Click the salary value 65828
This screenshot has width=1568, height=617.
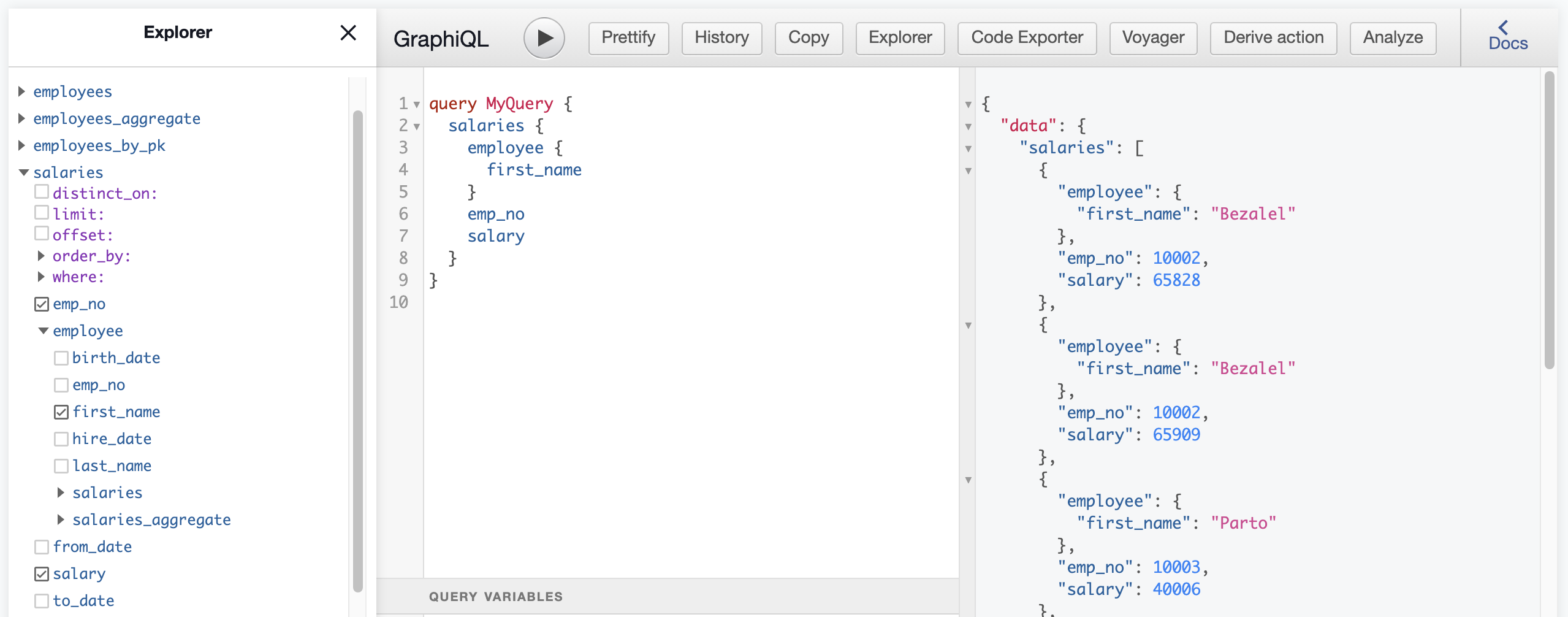point(1176,280)
